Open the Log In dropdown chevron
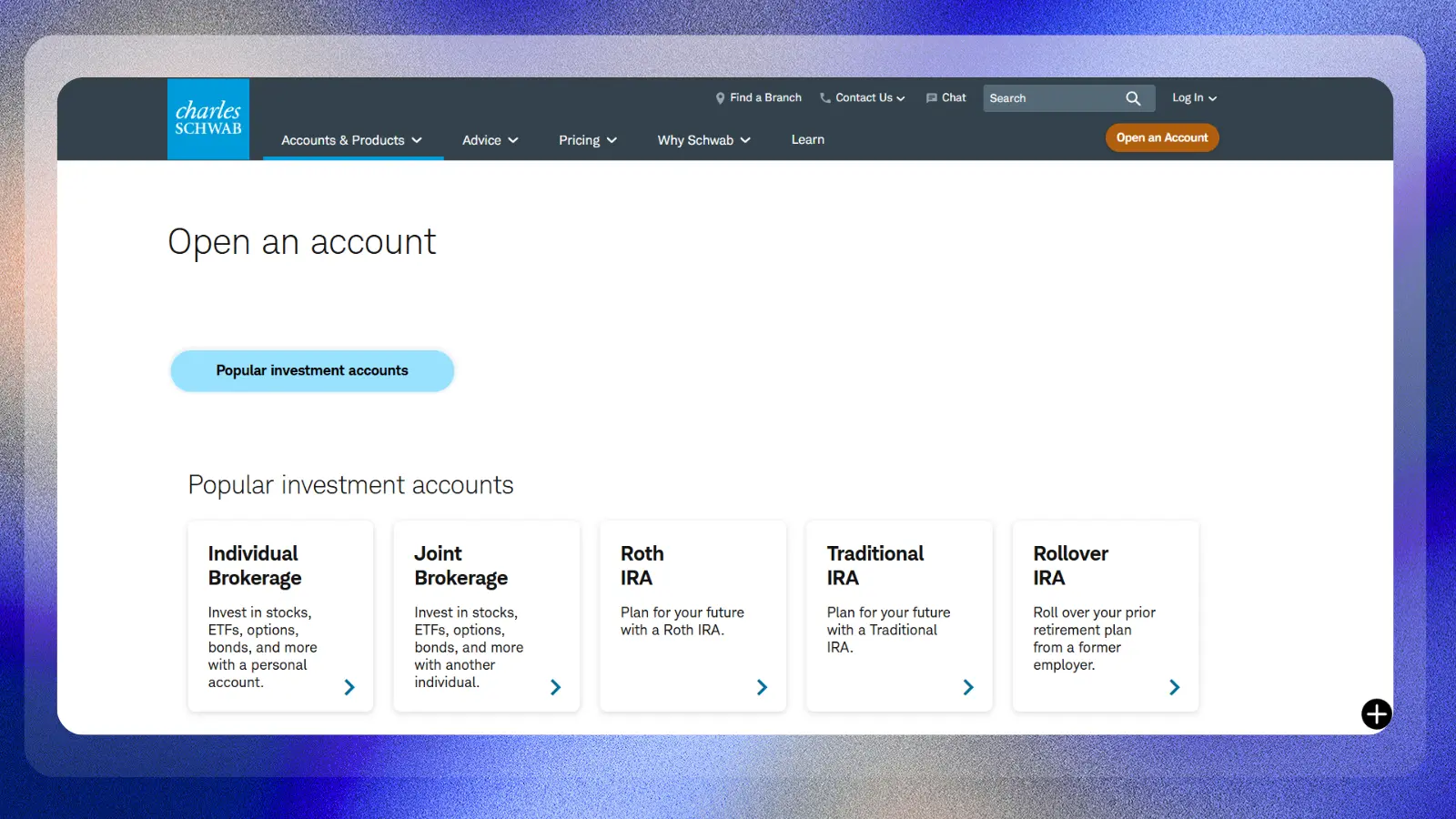Image resolution: width=1456 pixels, height=819 pixels. pos(1212,98)
